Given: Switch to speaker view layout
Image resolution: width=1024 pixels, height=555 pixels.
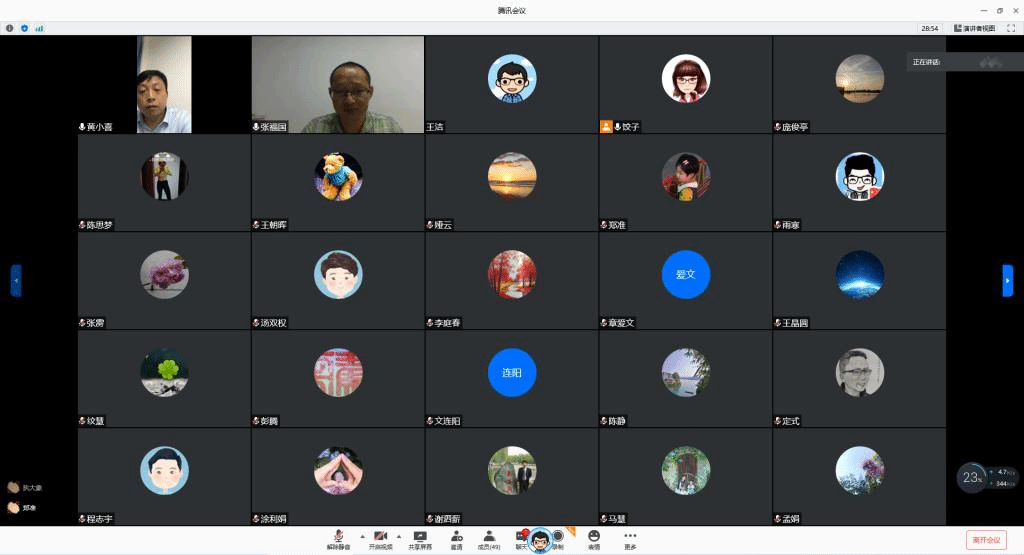Looking at the screenshot, I should [975, 28].
